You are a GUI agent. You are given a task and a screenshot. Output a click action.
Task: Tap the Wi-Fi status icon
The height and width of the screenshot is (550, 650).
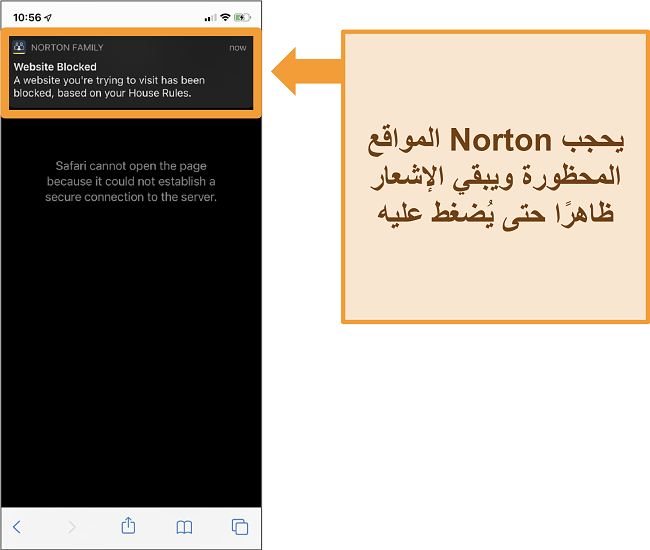pyautogui.click(x=225, y=17)
